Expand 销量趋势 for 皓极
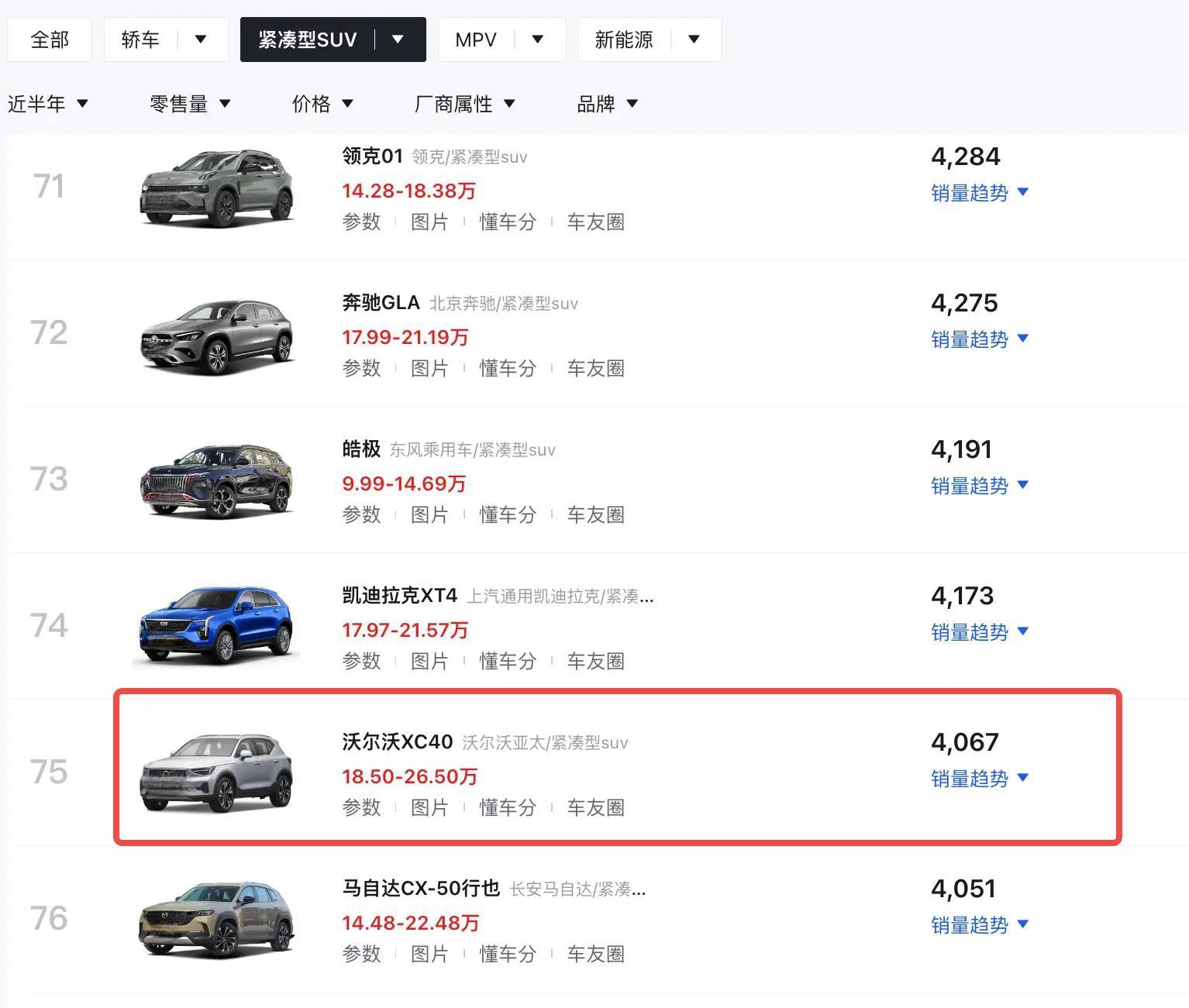This screenshot has width=1189, height=1008. (x=980, y=486)
